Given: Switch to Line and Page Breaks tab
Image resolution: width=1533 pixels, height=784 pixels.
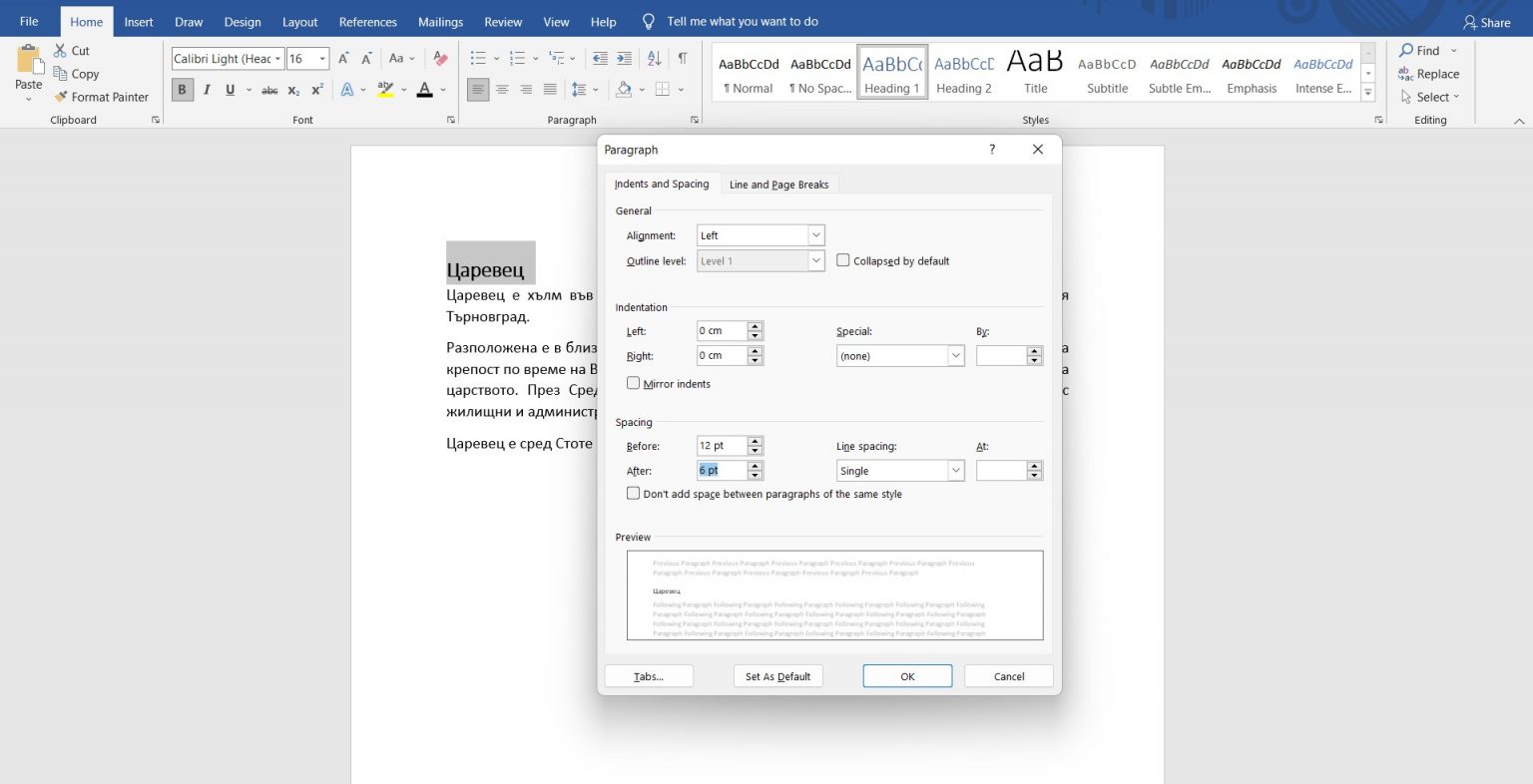Looking at the screenshot, I should click(x=778, y=185).
